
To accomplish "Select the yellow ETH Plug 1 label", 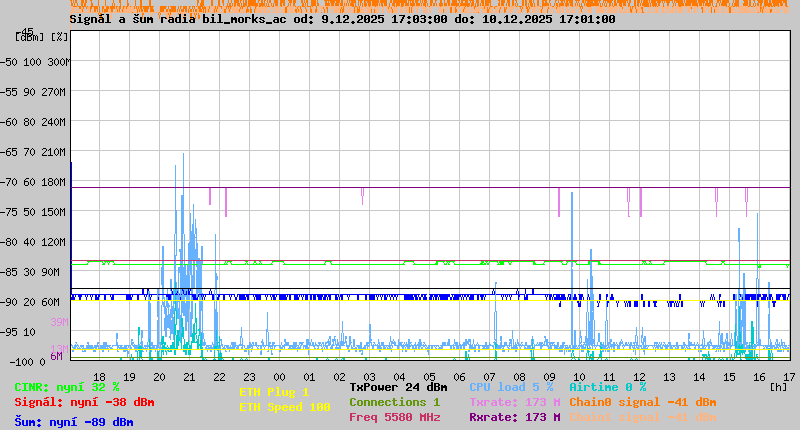I will (x=274, y=392).
